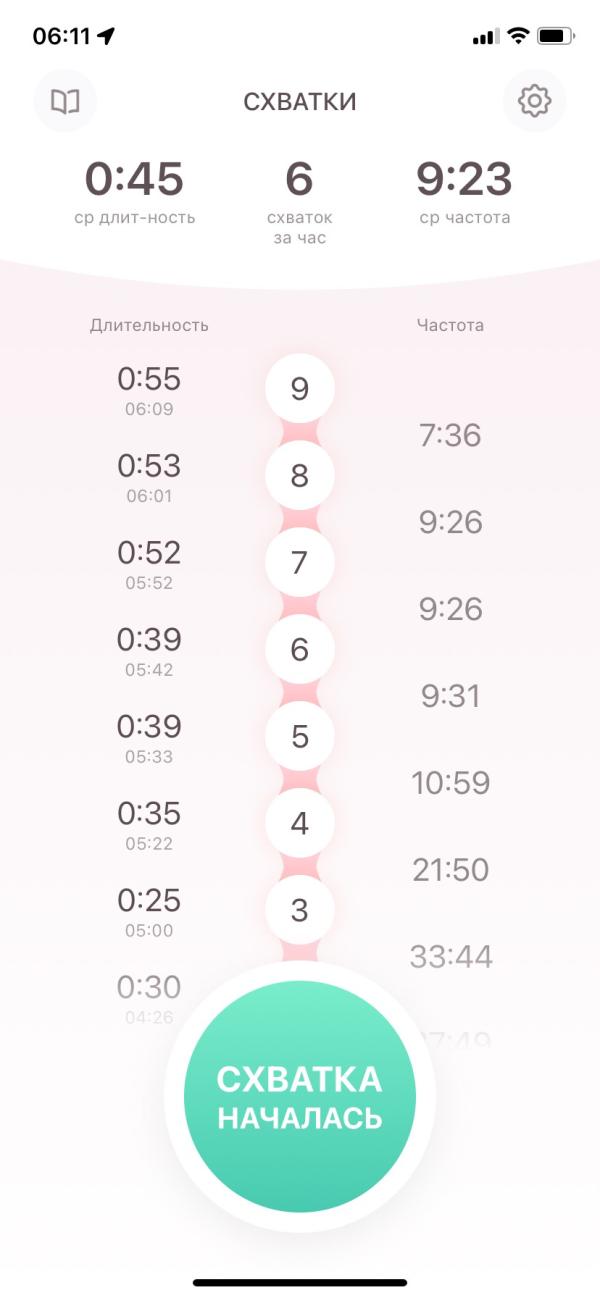The height and width of the screenshot is (1297, 600).
Task: Tap the location arrow in status bar
Action: click(x=106, y=36)
